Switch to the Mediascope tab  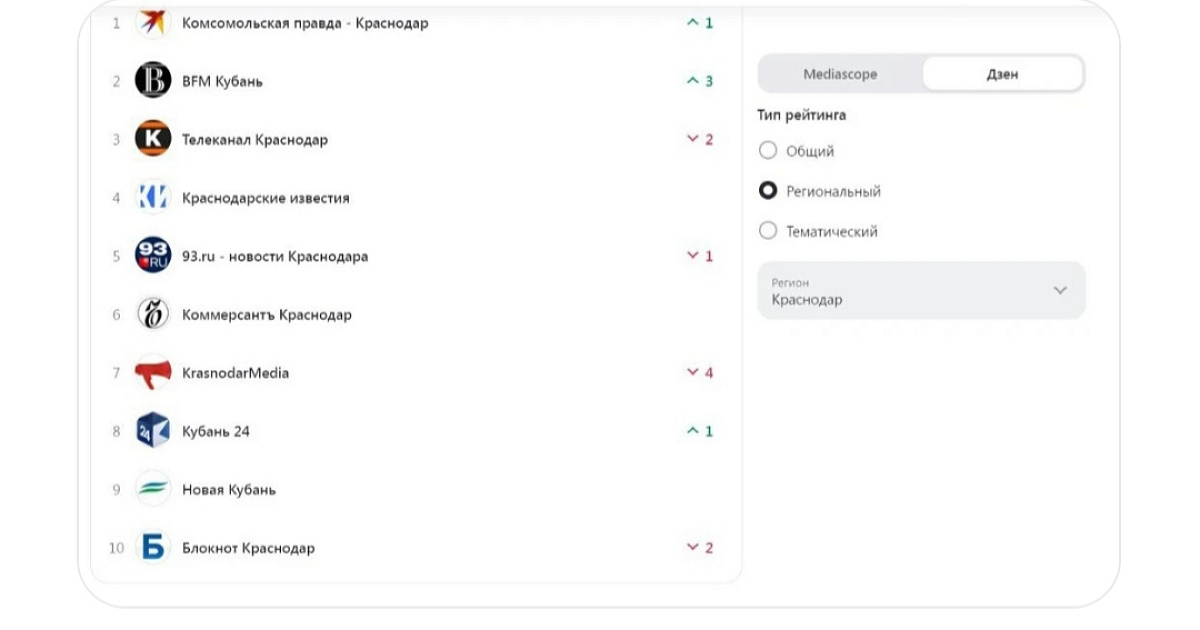pyautogui.click(x=840, y=74)
